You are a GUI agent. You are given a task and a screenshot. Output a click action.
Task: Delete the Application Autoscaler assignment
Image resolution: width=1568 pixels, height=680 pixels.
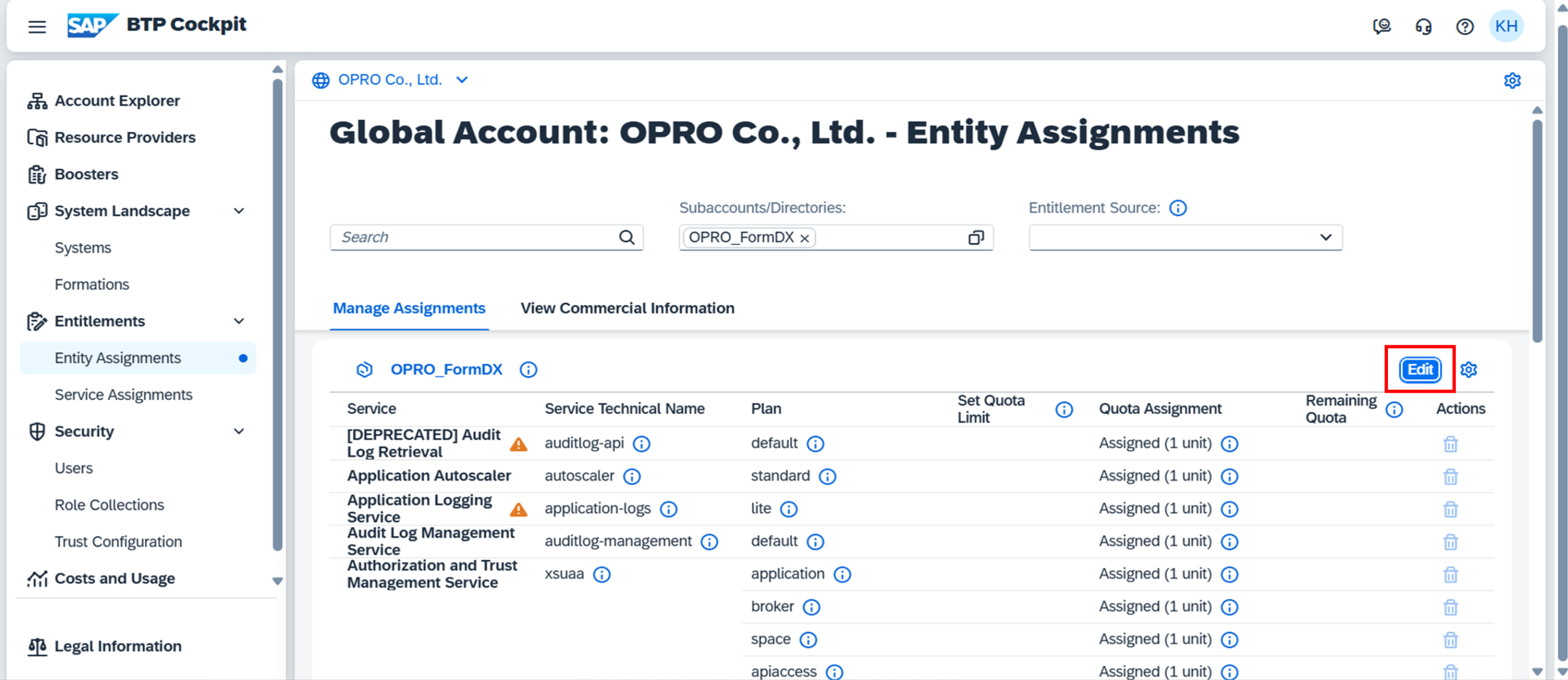pos(1450,476)
